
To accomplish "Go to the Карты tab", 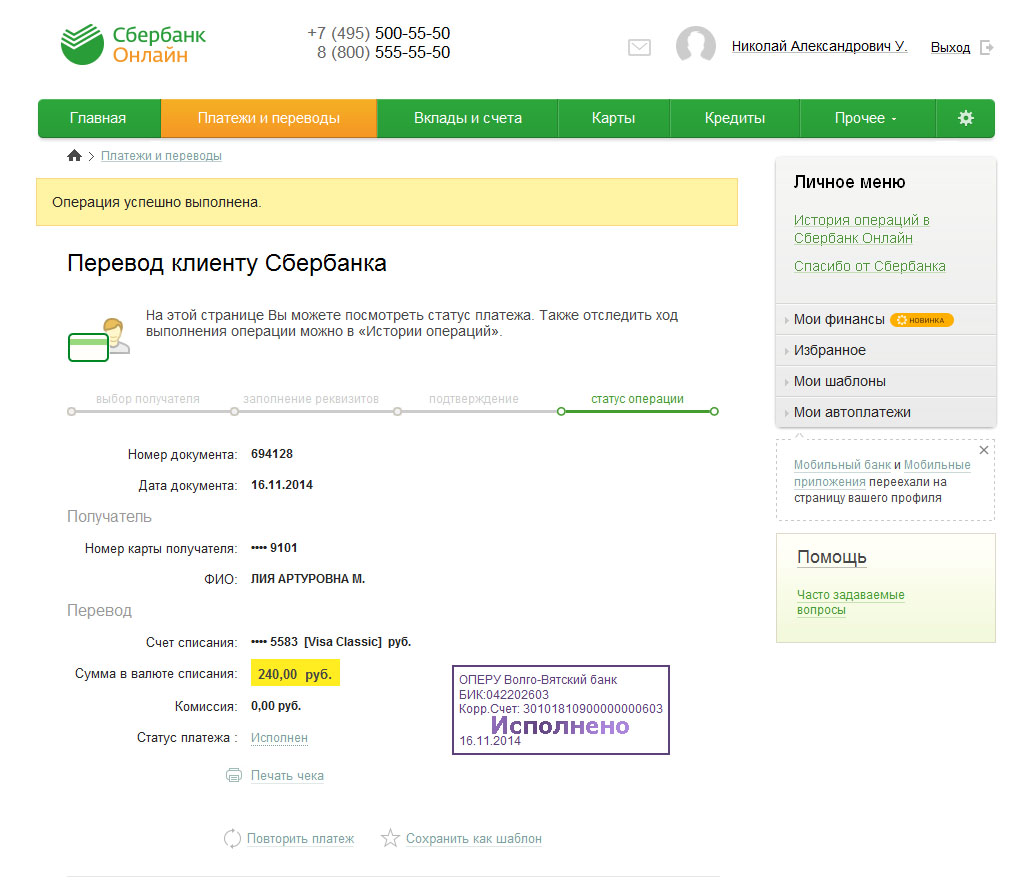I will click(613, 118).
